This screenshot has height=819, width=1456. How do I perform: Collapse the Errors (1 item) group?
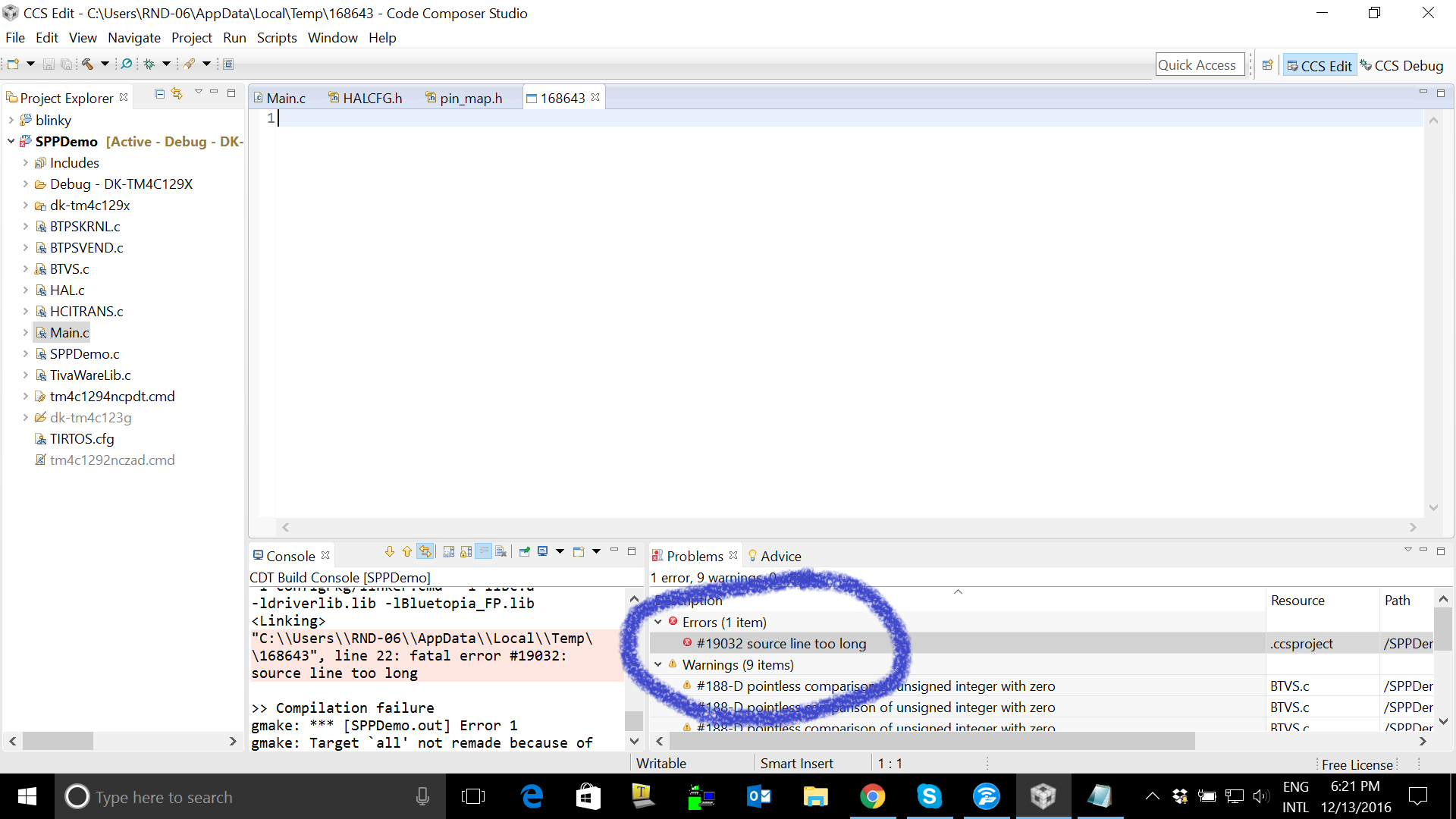[x=658, y=622]
